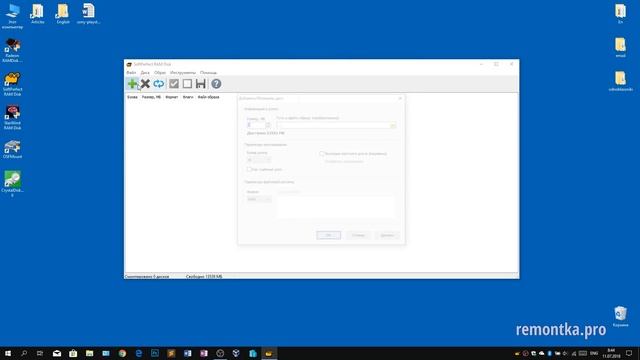Click the Формат column header
This screenshot has width=640, height=360.
(172, 97)
